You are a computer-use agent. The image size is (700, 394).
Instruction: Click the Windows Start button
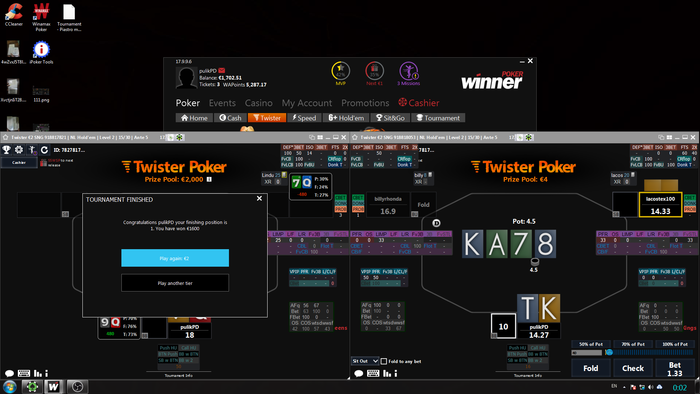pos(10,386)
